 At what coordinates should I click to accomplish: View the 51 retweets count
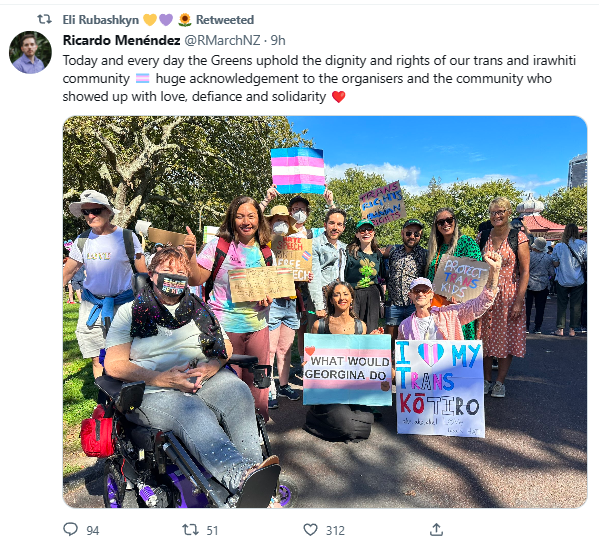[212, 530]
